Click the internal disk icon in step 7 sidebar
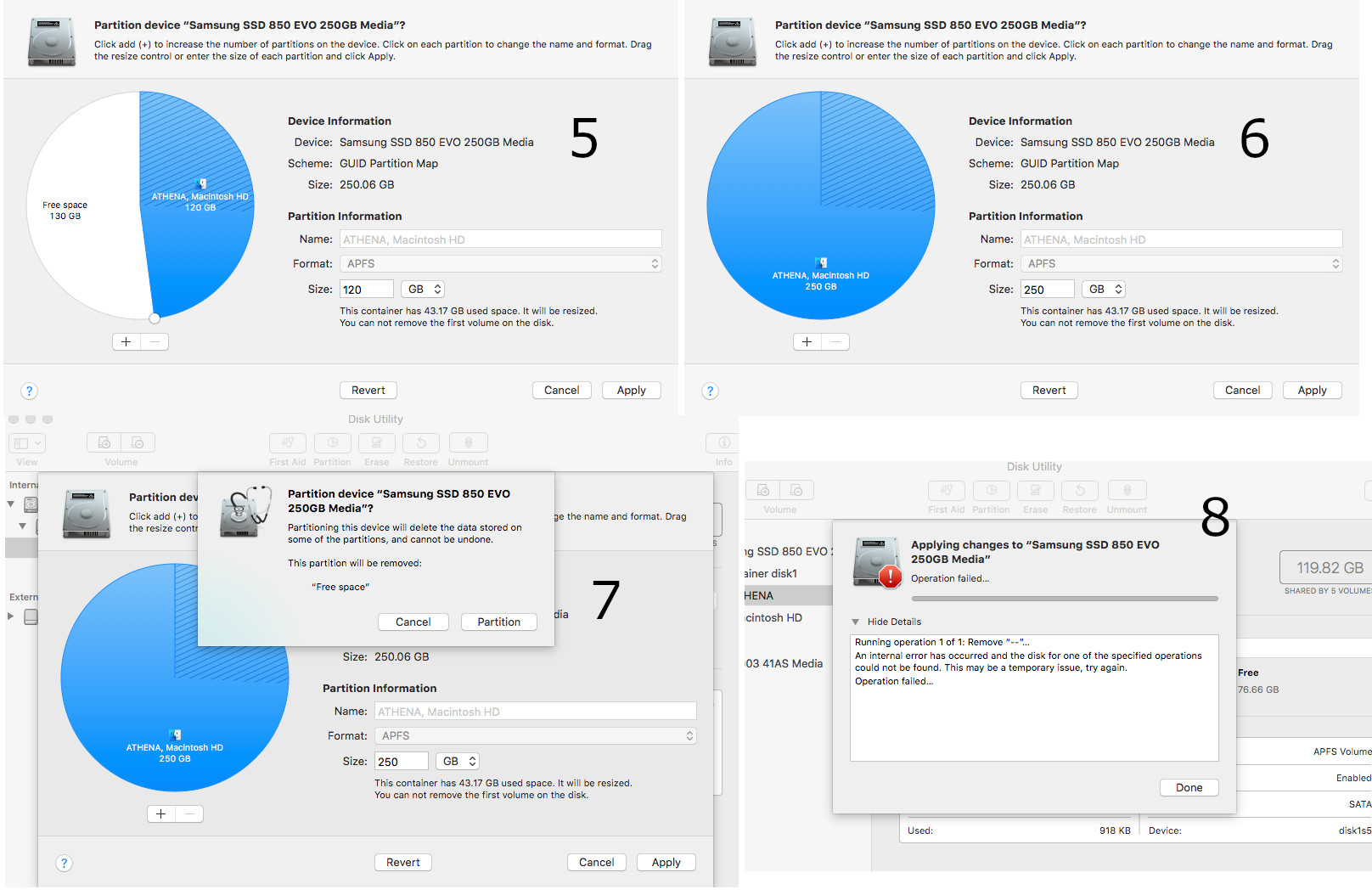This screenshot has height=895, width=1372. [x=31, y=504]
